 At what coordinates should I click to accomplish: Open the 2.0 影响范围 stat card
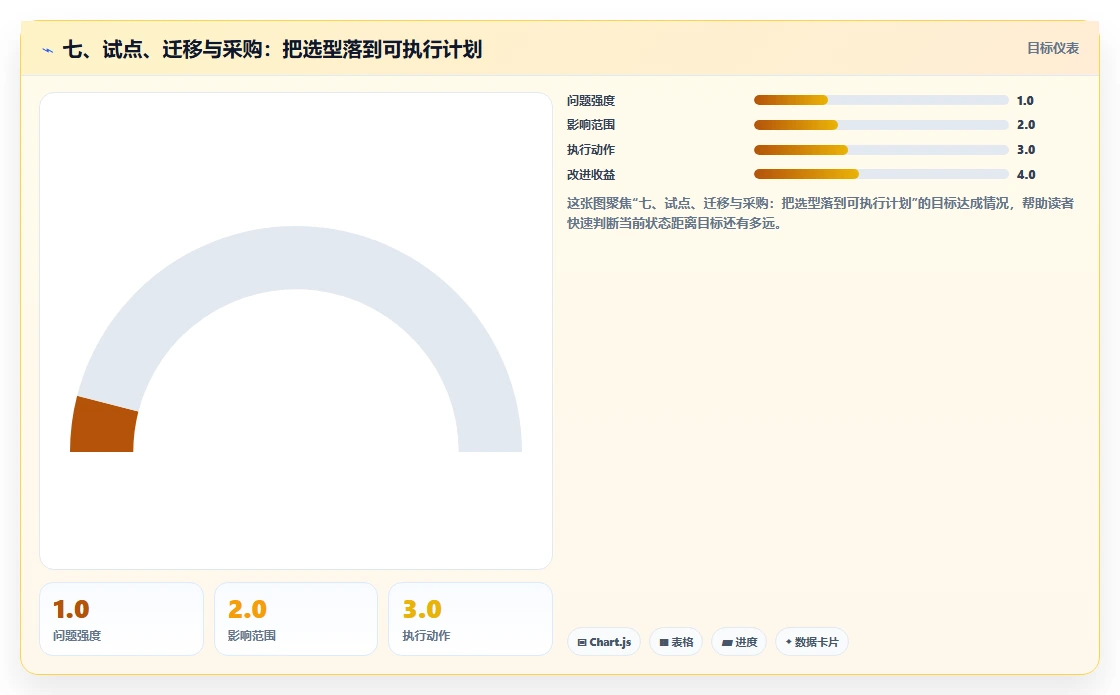tap(296, 619)
